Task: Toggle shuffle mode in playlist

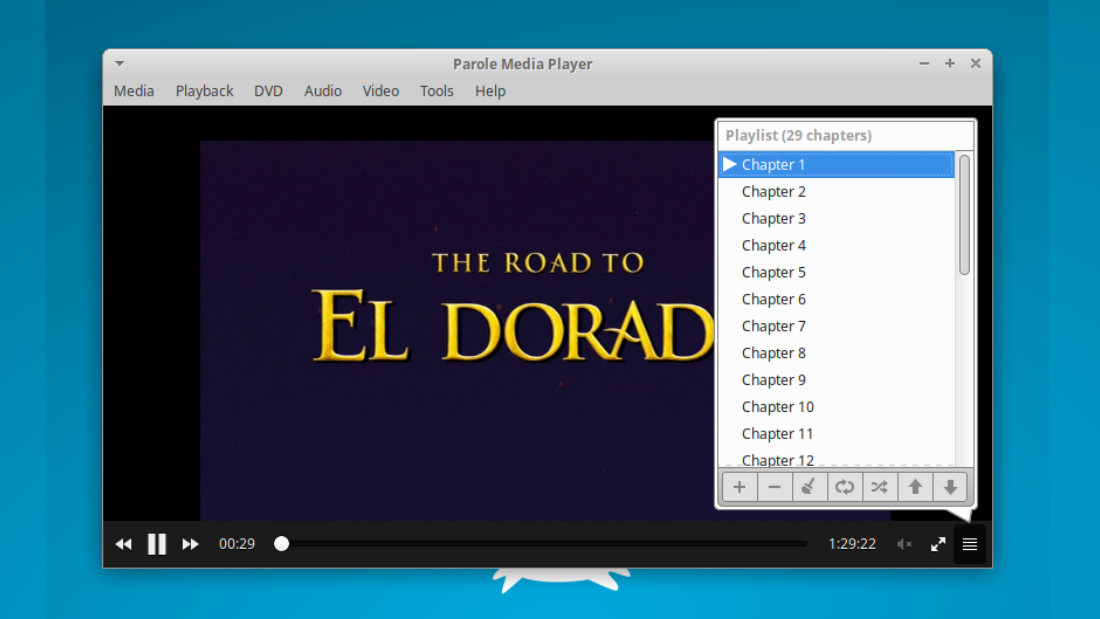Action: click(879, 487)
